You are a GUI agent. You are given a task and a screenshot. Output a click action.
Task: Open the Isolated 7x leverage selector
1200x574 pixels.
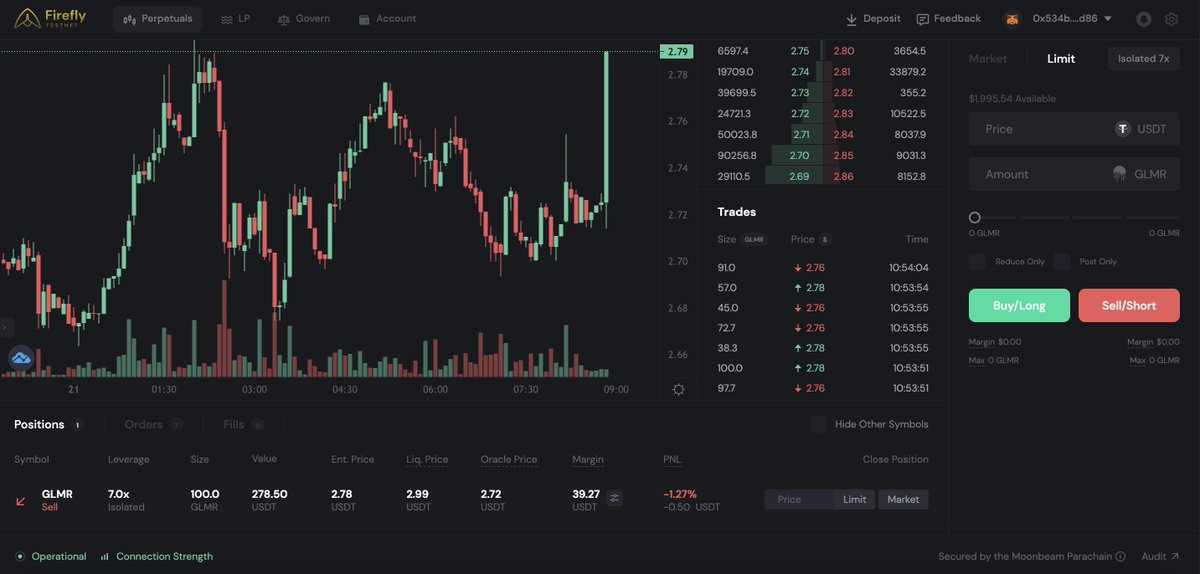coord(1143,59)
